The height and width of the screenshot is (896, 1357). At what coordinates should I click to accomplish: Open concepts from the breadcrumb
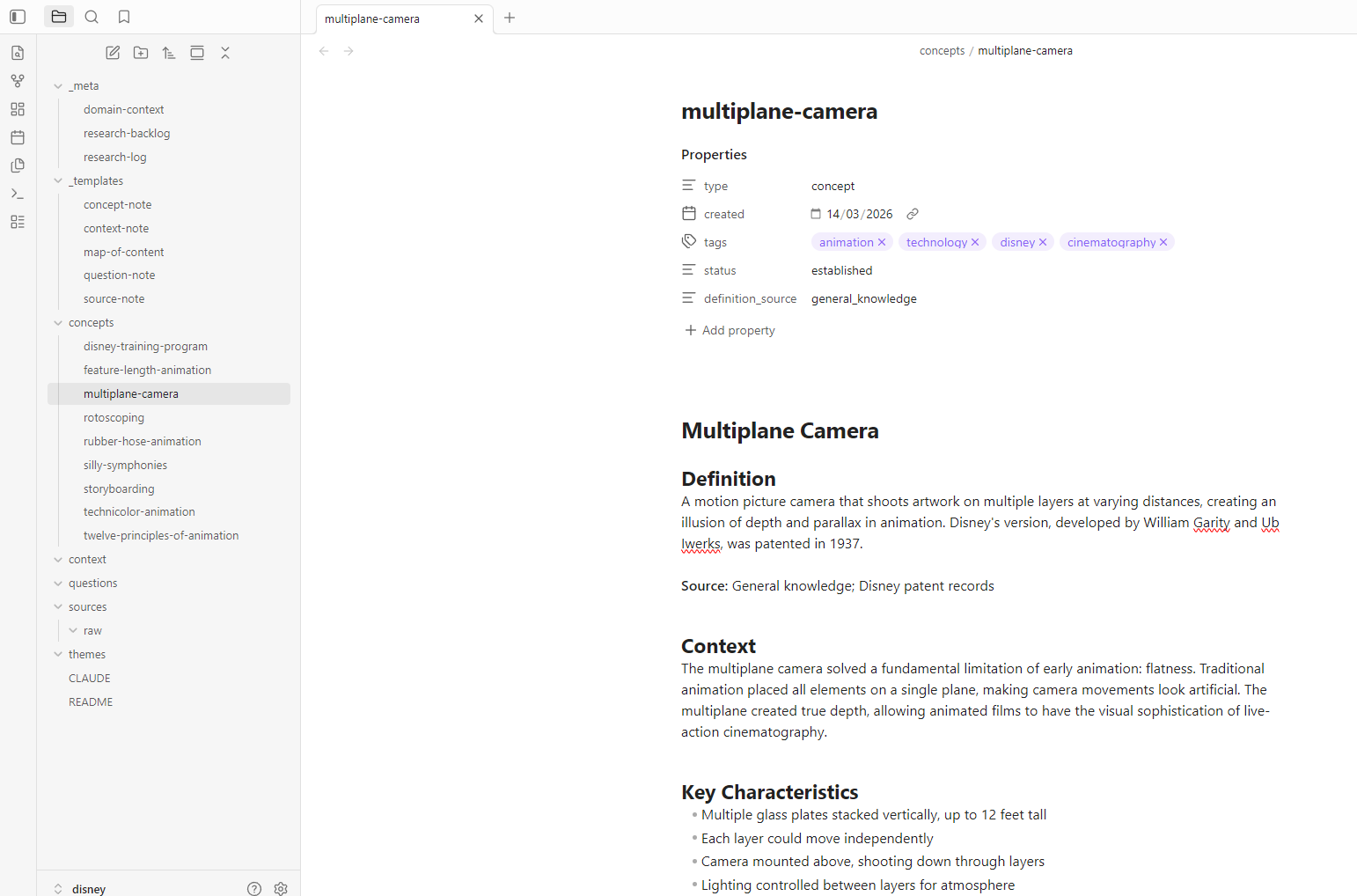point(942,50)
